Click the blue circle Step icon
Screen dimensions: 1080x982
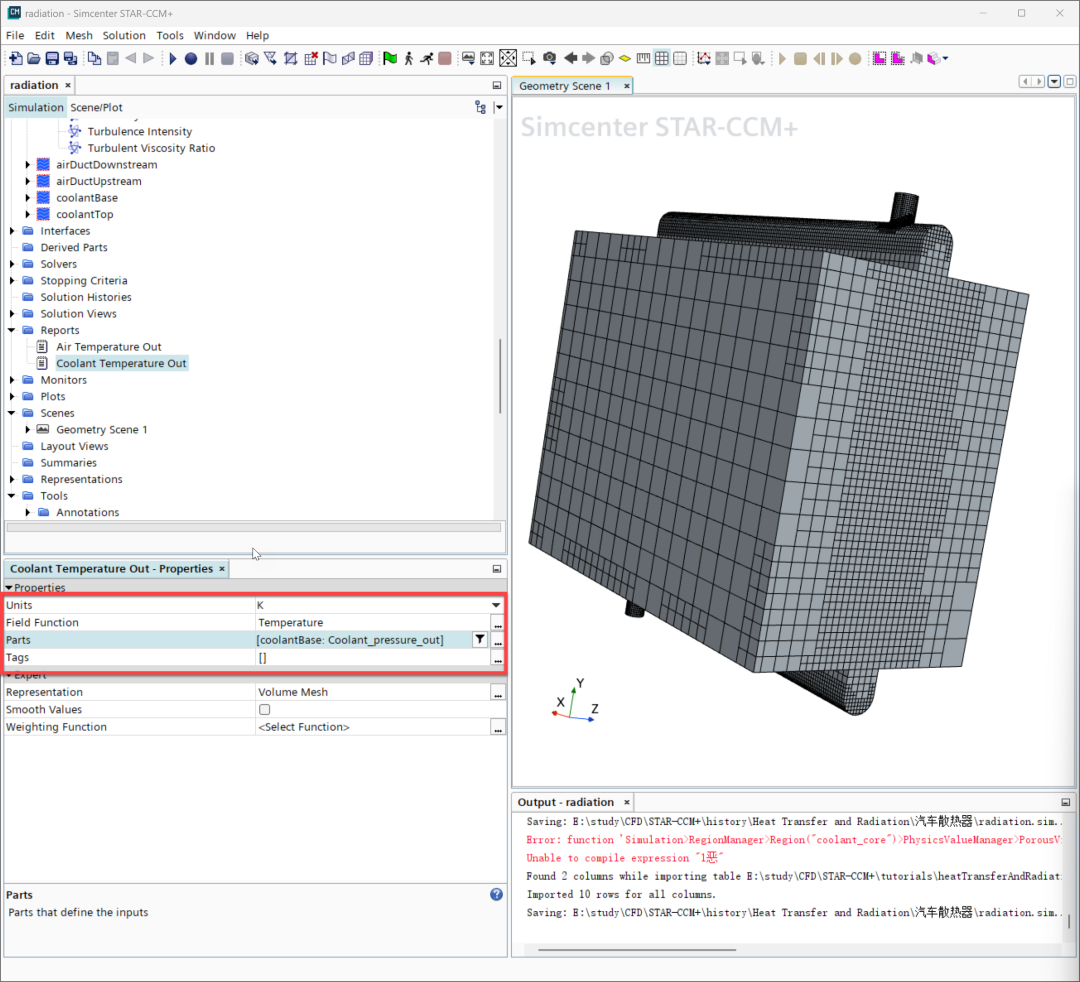coord(191,59)
